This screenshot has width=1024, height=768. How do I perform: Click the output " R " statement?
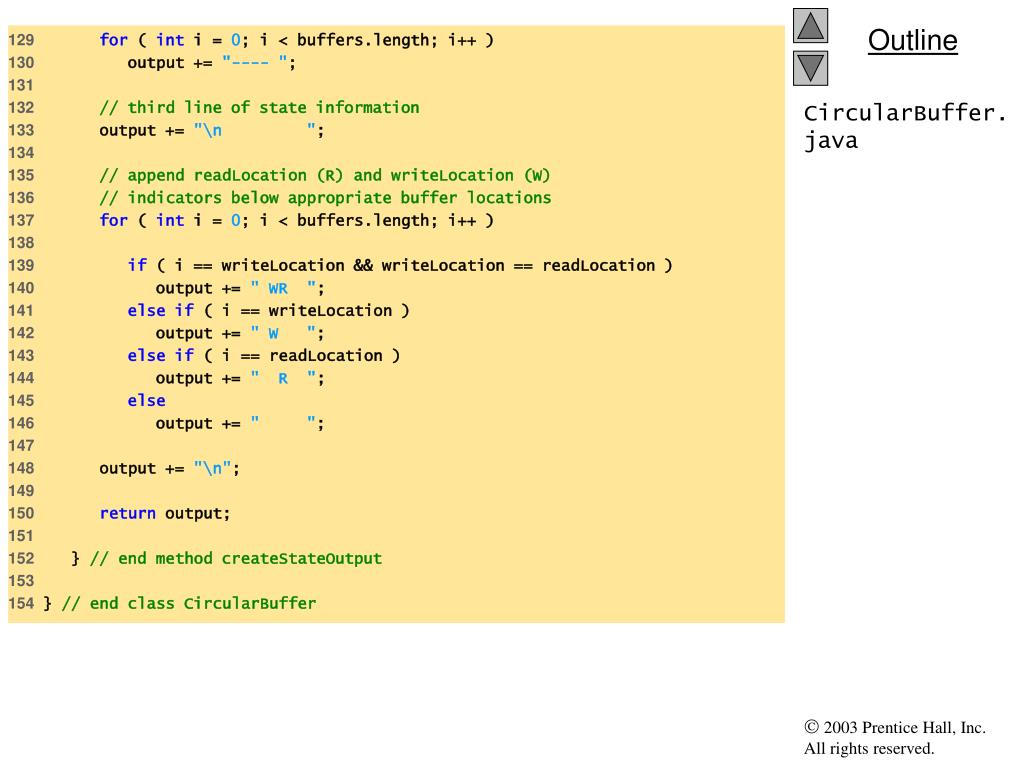point(240,379)
